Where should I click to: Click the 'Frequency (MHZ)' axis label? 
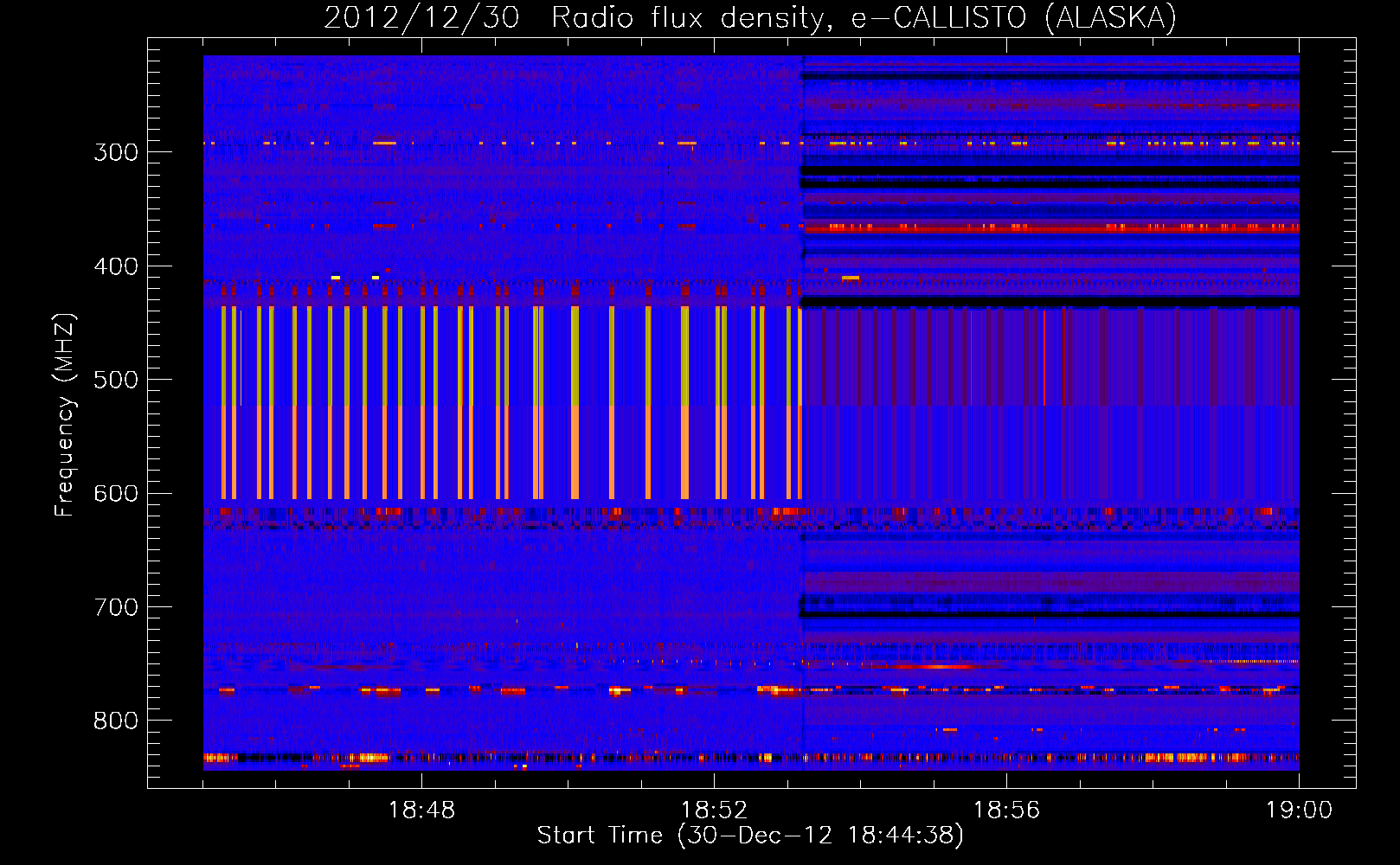[x=65, y=414]
